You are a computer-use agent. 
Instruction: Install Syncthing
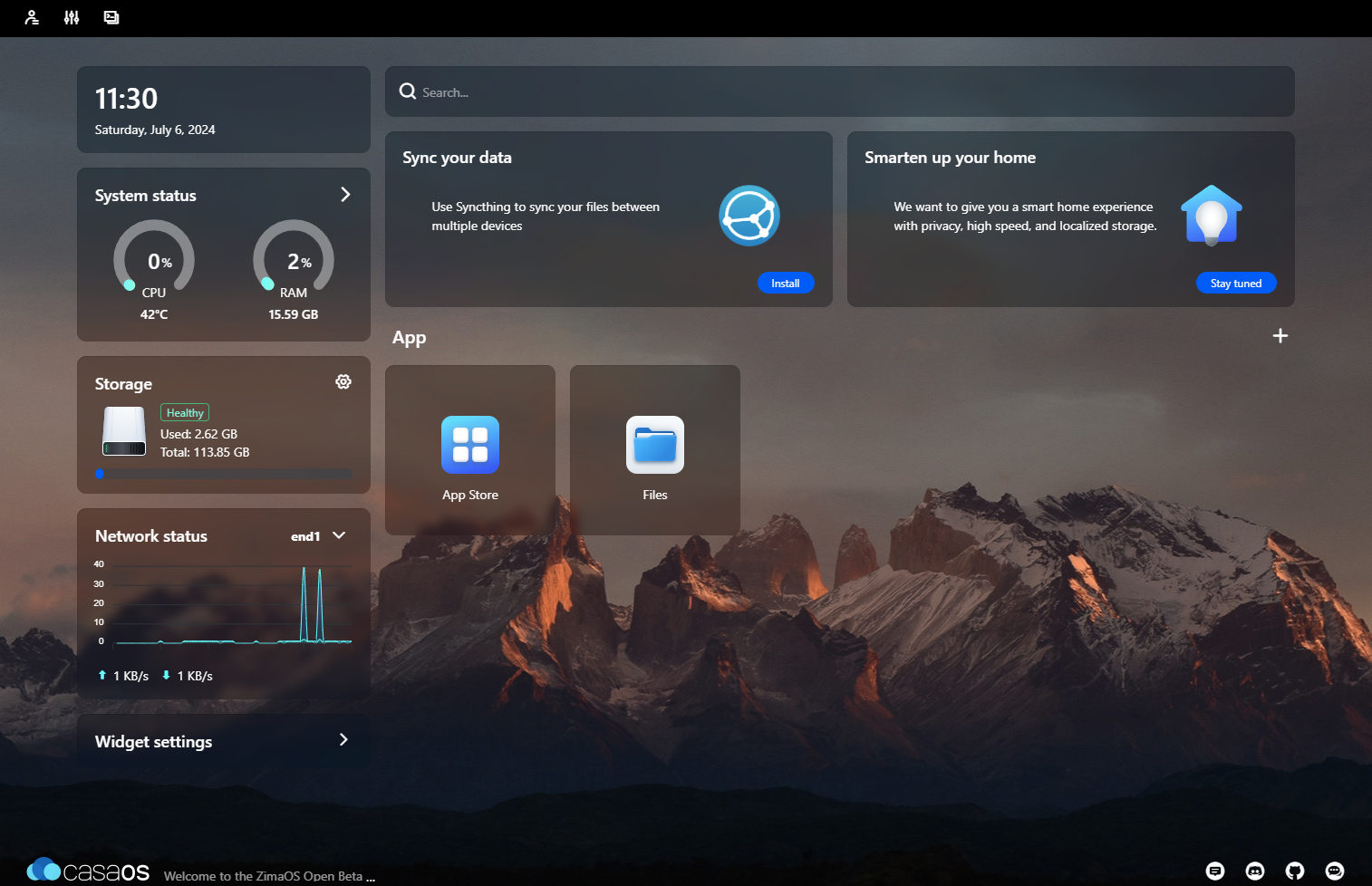(786, 284)
